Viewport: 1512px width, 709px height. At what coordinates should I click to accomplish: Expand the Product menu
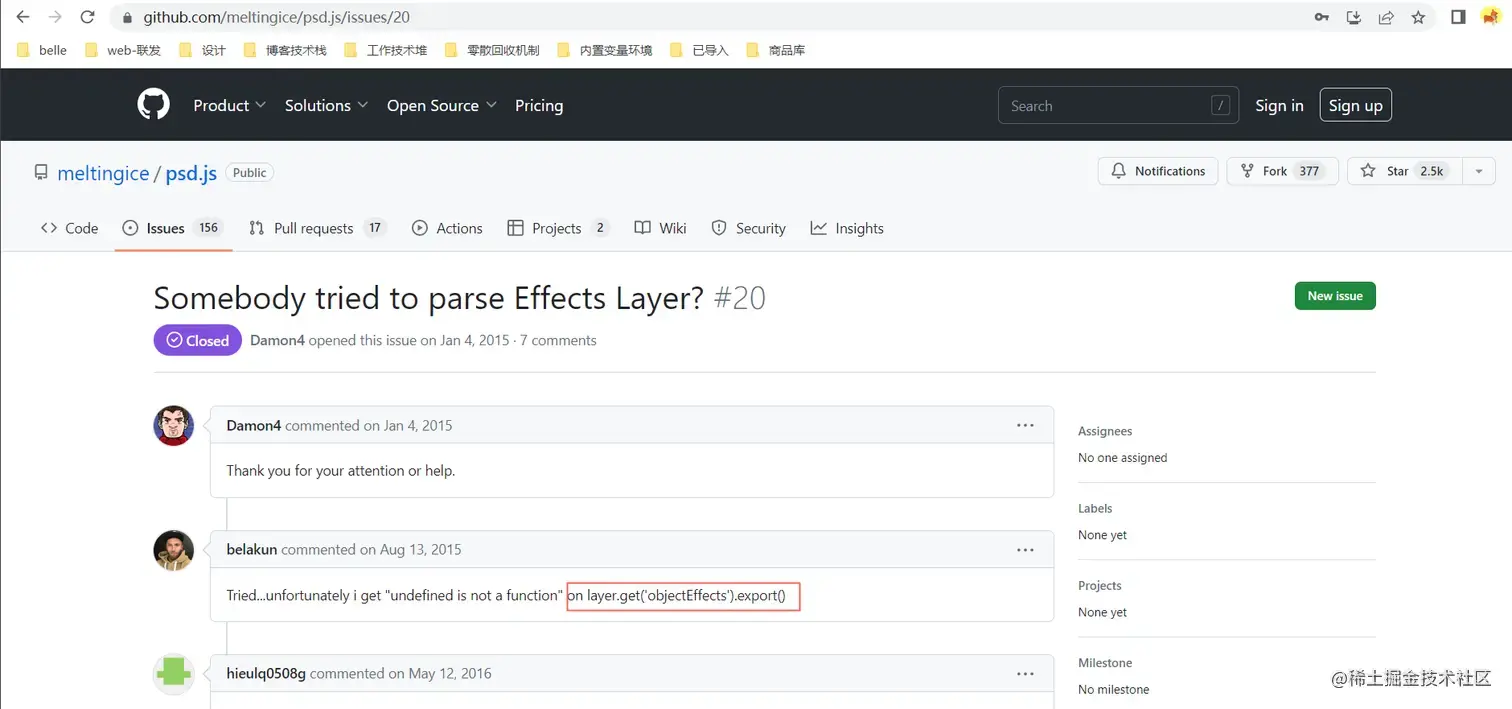(229, 105)
